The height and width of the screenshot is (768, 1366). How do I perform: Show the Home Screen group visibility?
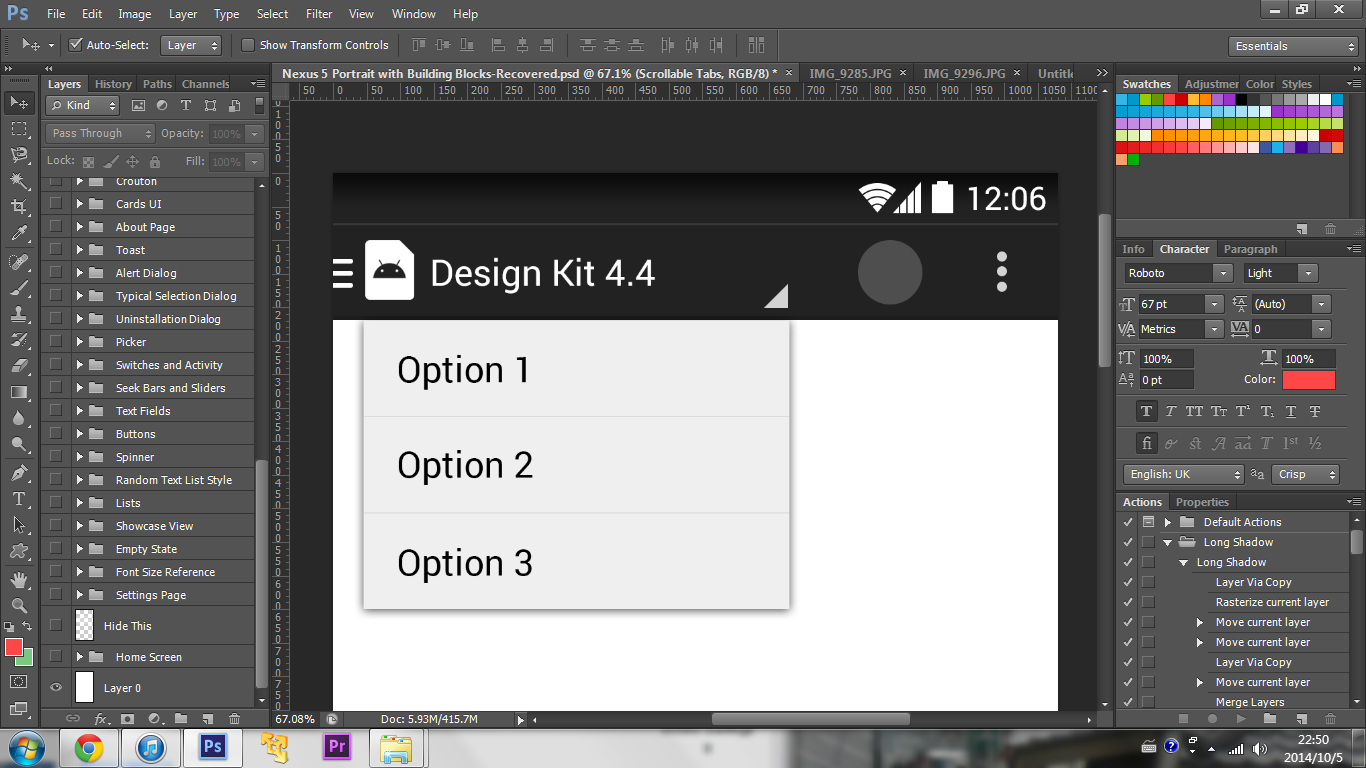pos(56,657)
